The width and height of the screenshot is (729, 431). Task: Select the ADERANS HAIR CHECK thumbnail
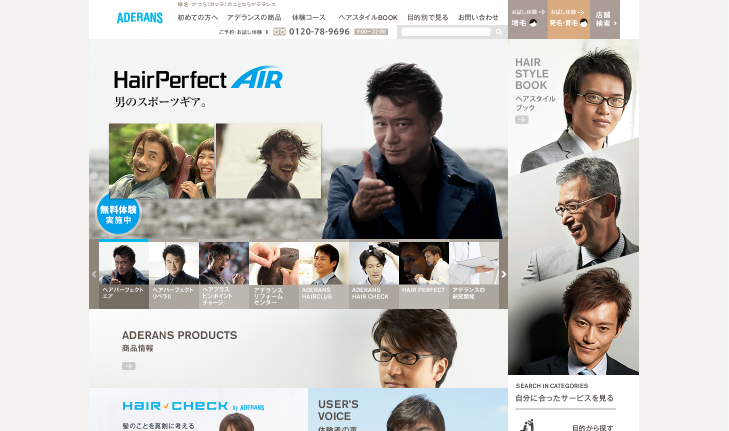click(374, 274)
